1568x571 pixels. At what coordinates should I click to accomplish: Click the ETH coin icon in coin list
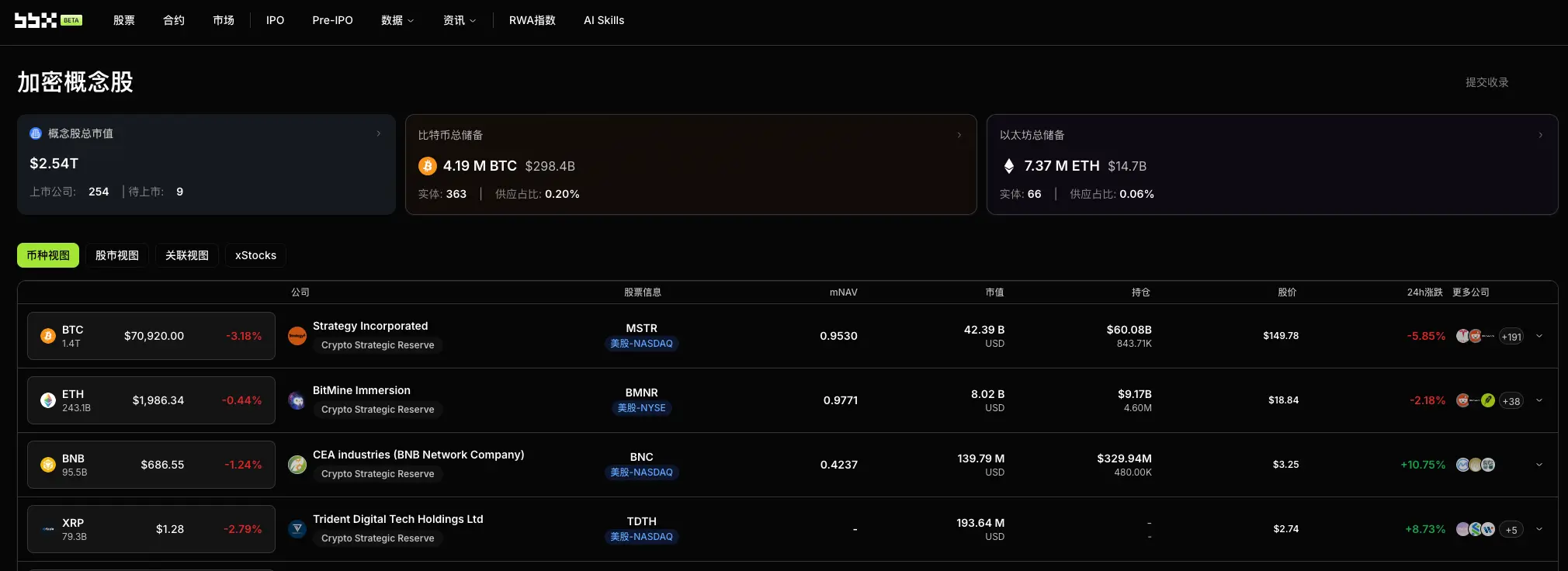pyautogui.click(x=48, y=400)
